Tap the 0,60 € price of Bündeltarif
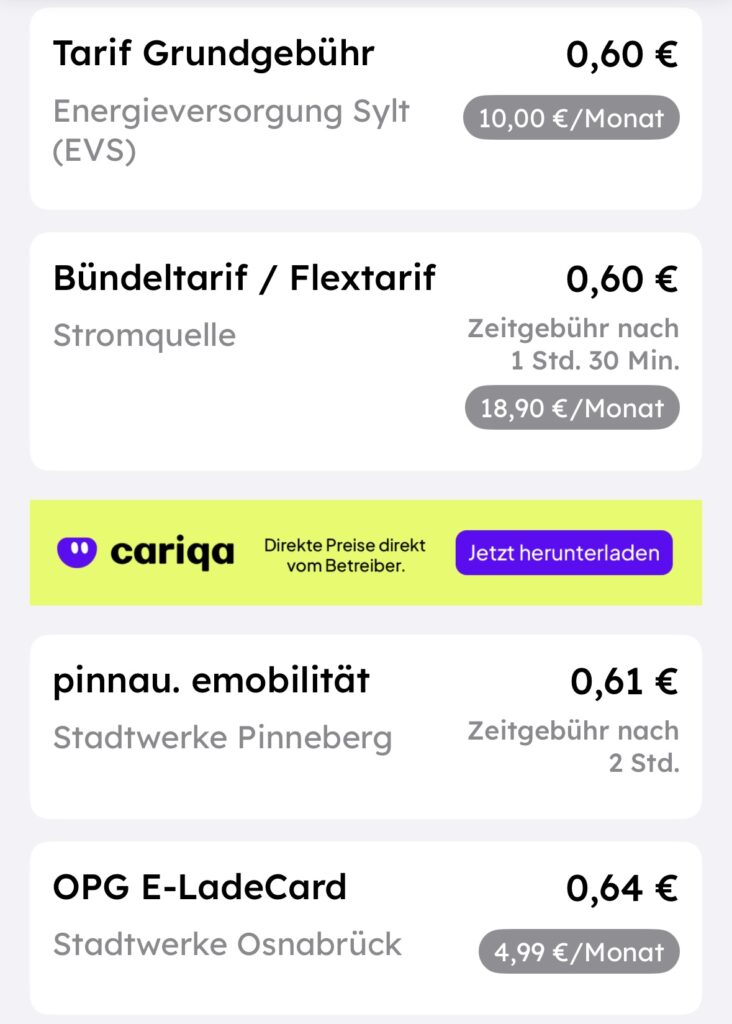 coord(622,279)
